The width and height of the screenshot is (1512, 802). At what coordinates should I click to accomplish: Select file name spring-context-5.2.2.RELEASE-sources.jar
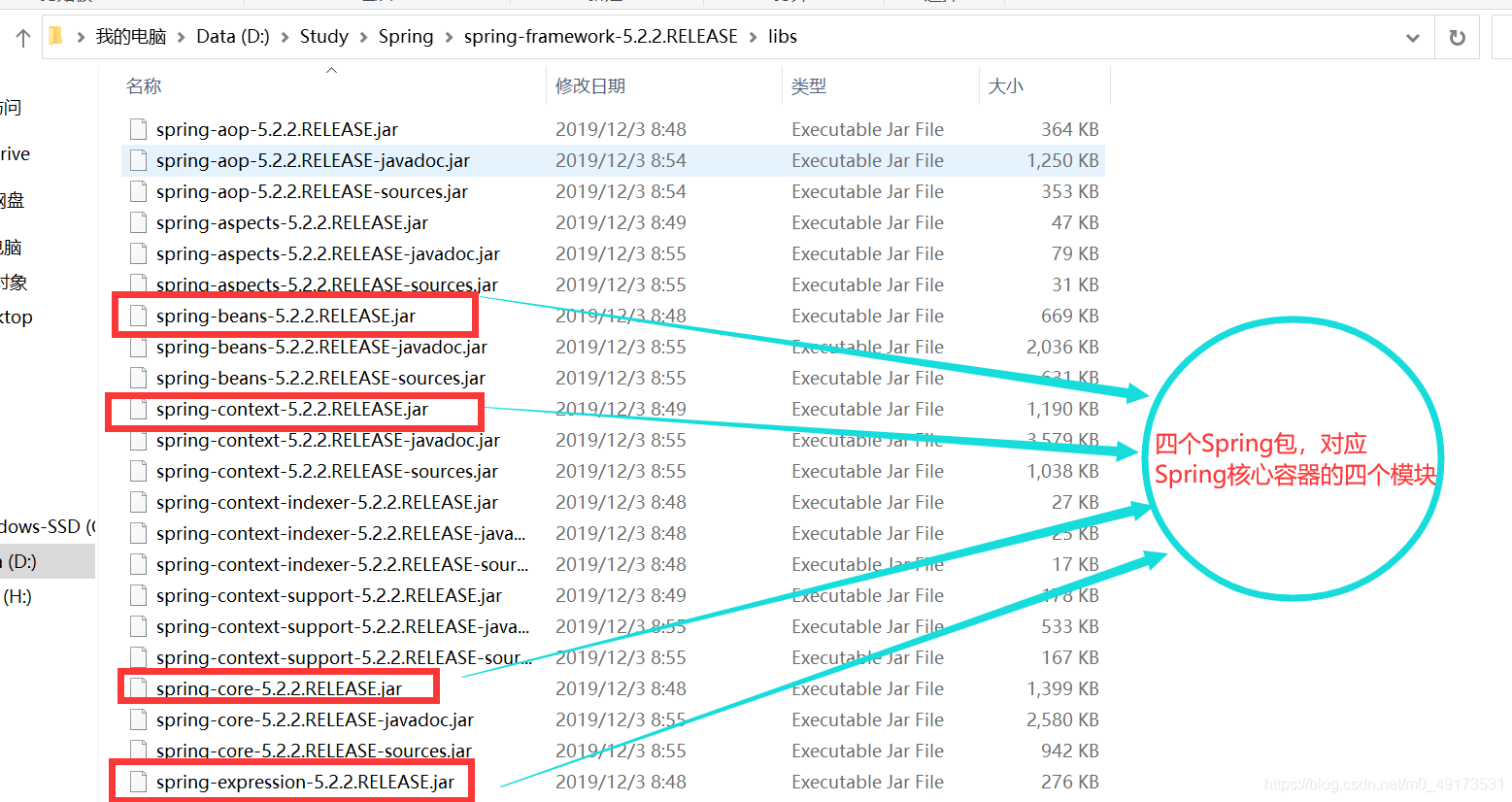[327, 471]
